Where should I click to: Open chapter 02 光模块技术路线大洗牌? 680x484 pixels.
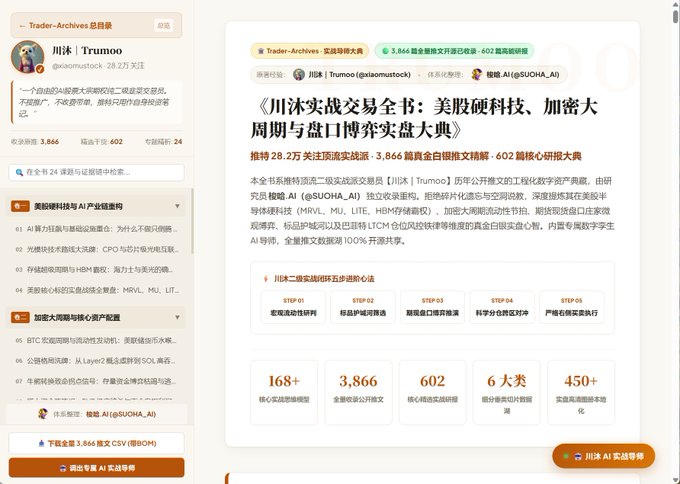(x=96, y=249)
